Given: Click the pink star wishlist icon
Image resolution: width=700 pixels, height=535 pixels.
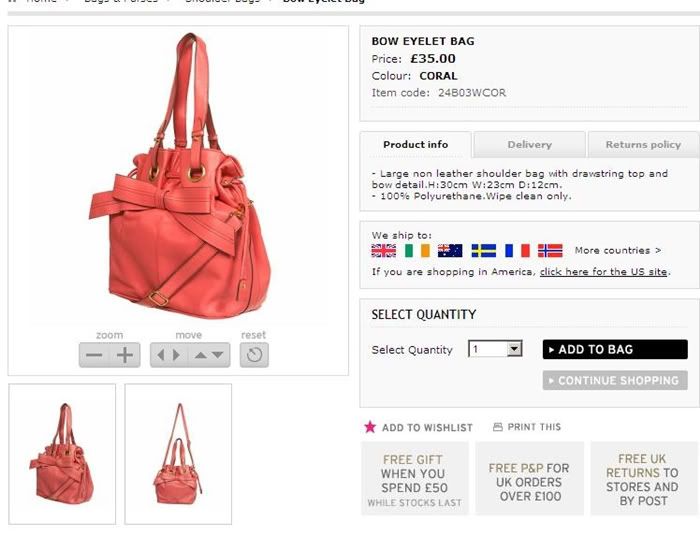Looking at the screenshot, I should point(370,427).
